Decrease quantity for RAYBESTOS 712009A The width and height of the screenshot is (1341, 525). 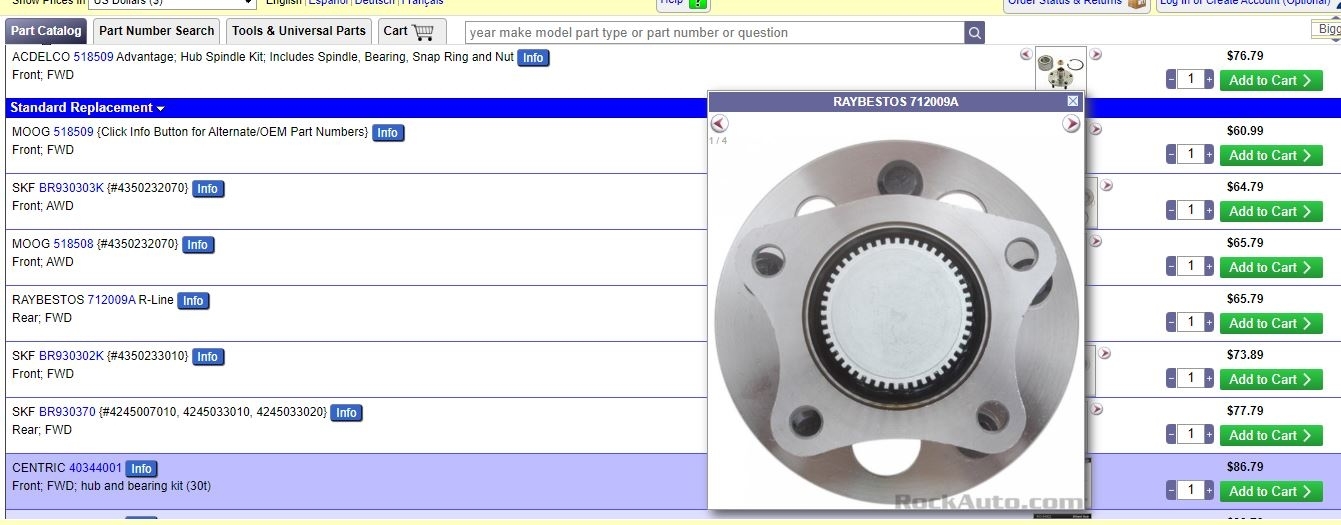pos(1171,323)
